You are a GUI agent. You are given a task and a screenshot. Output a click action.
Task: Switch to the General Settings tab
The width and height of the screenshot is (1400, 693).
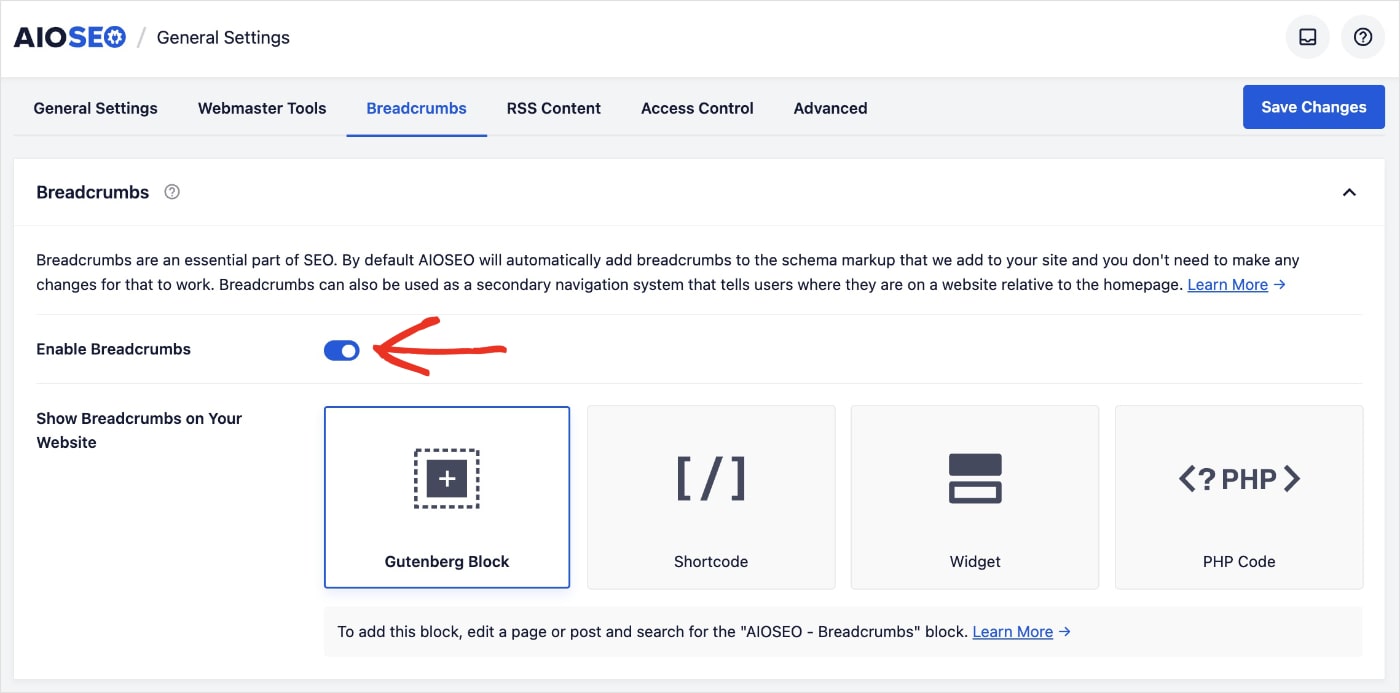[95, 108]
